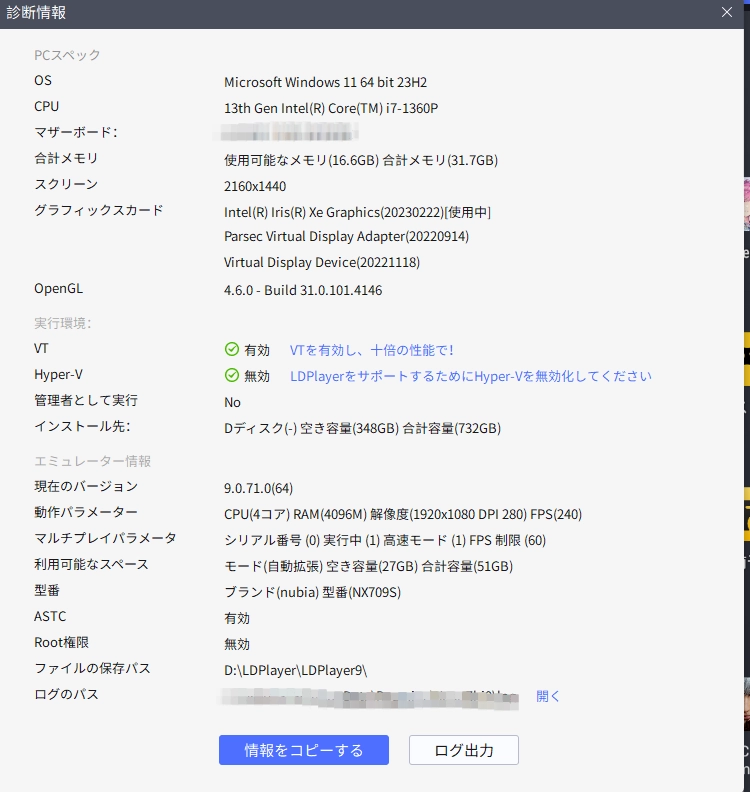Click 開く next to the log path
Viewport: 750px width, 792px height.
[x=548, y=696]
